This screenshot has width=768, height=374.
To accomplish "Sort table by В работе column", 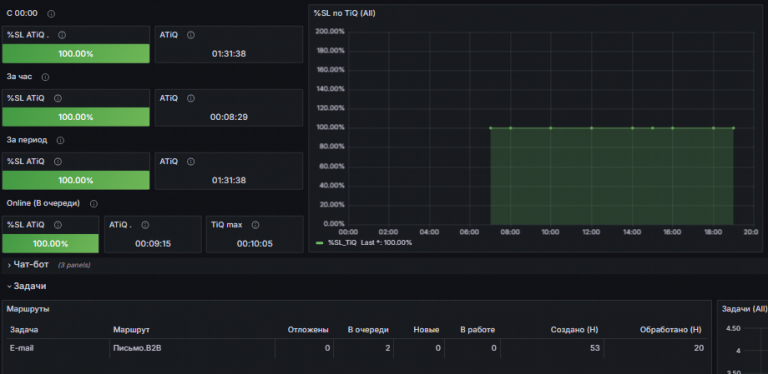I will (x=478, y=330).
